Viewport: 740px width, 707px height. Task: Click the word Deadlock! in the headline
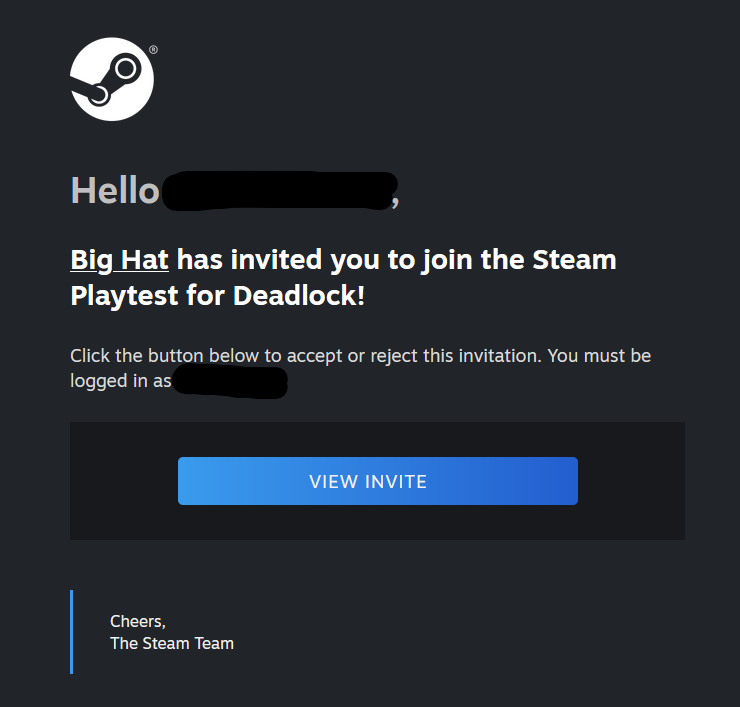pos(299,296)
